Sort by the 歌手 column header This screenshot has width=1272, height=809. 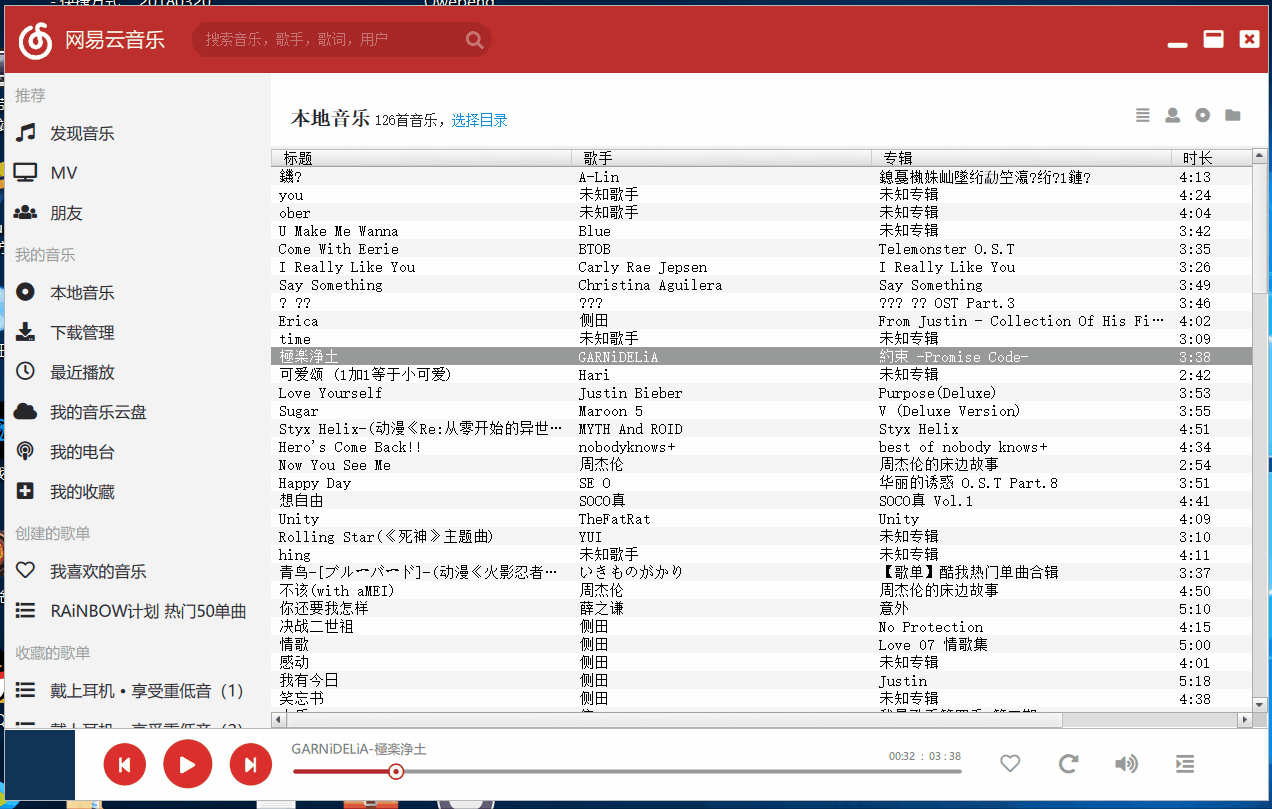point(721,158)
